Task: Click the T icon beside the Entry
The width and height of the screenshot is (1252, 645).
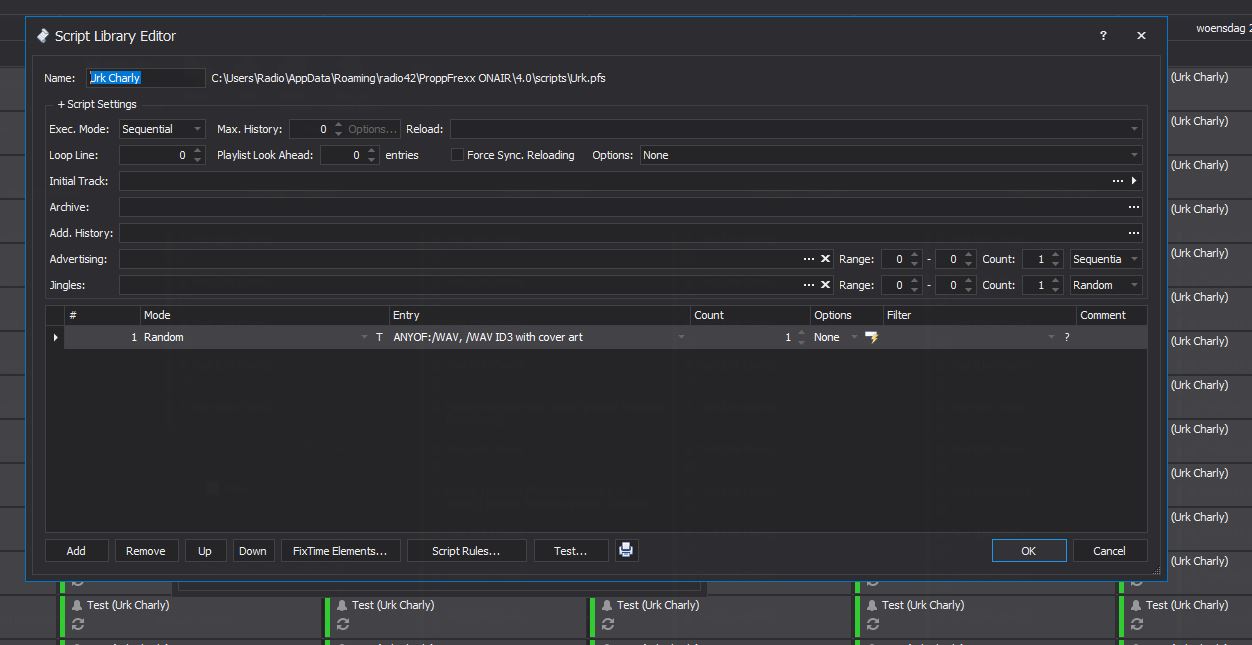Action: 379,338
